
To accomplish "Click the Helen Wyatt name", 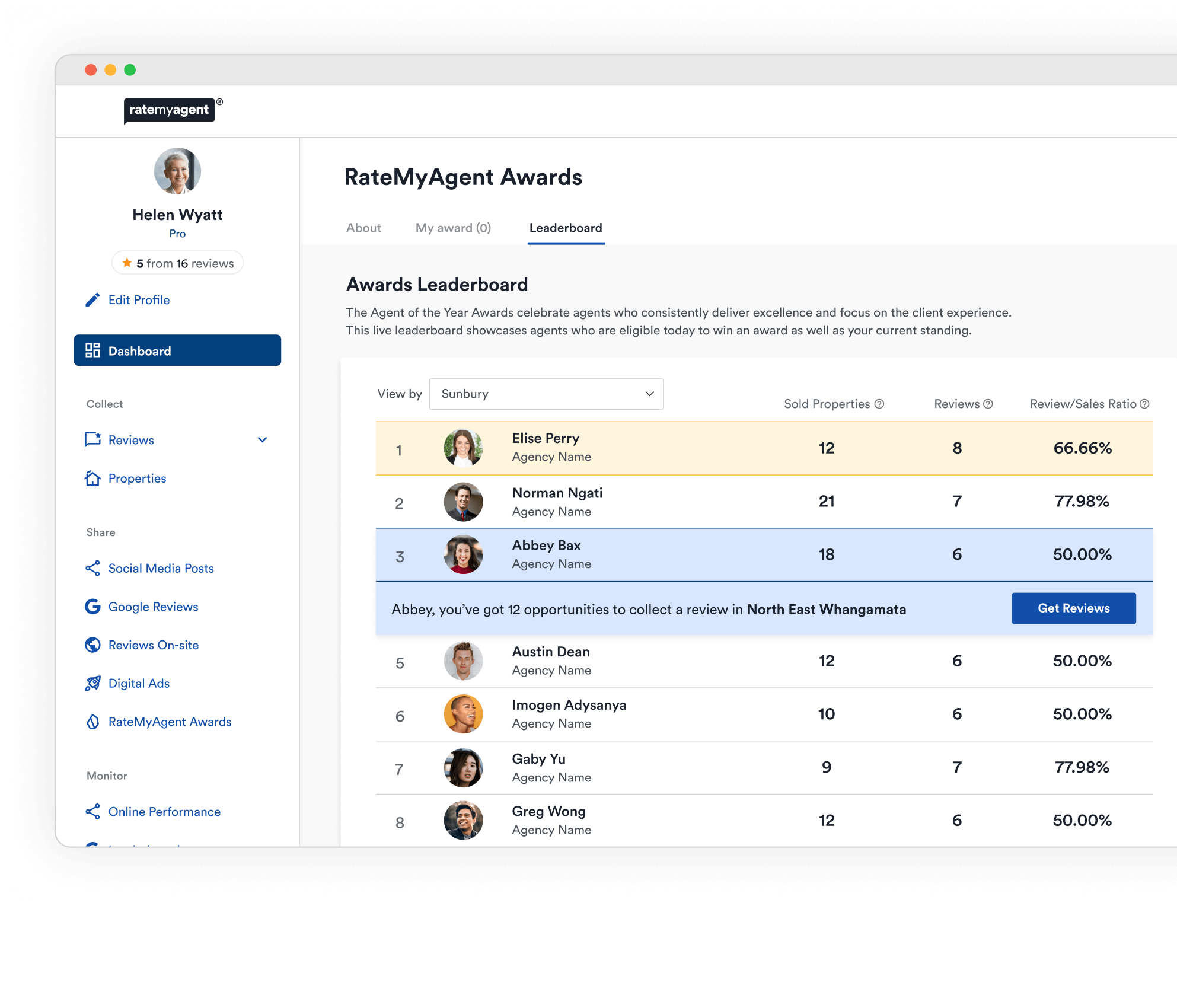I will (177, 215).
